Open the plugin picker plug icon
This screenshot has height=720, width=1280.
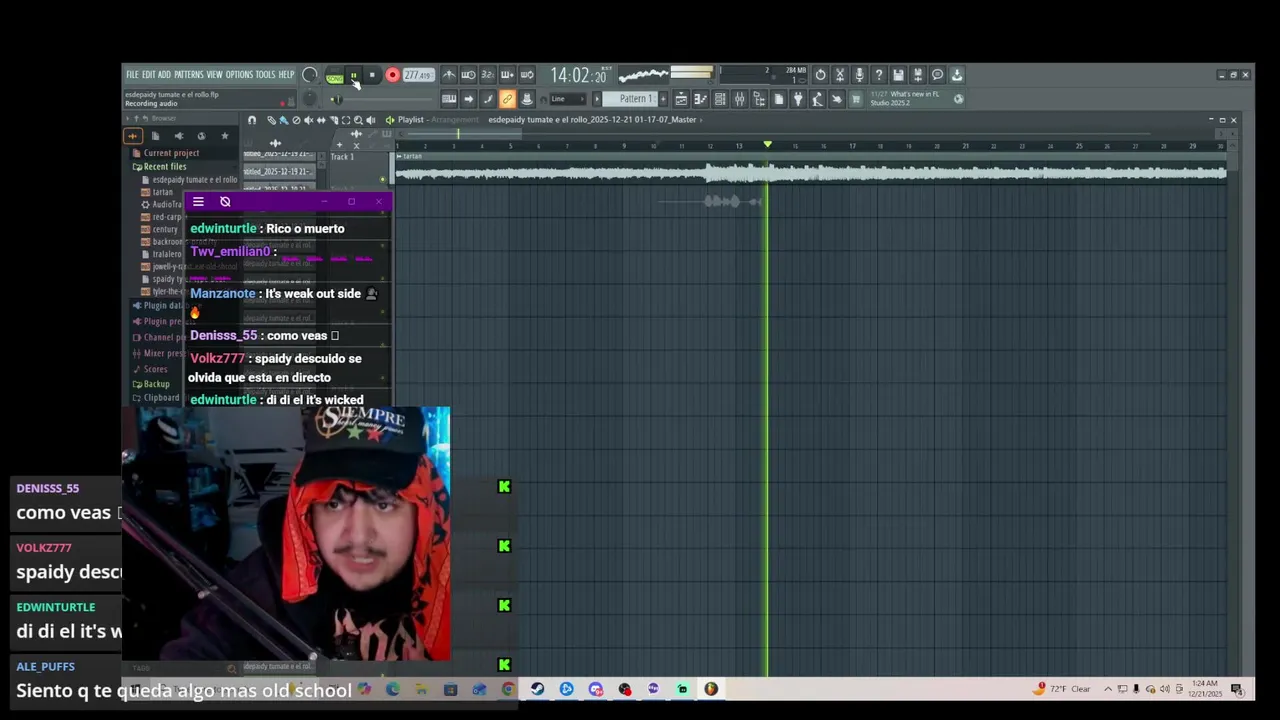point(798,99)
